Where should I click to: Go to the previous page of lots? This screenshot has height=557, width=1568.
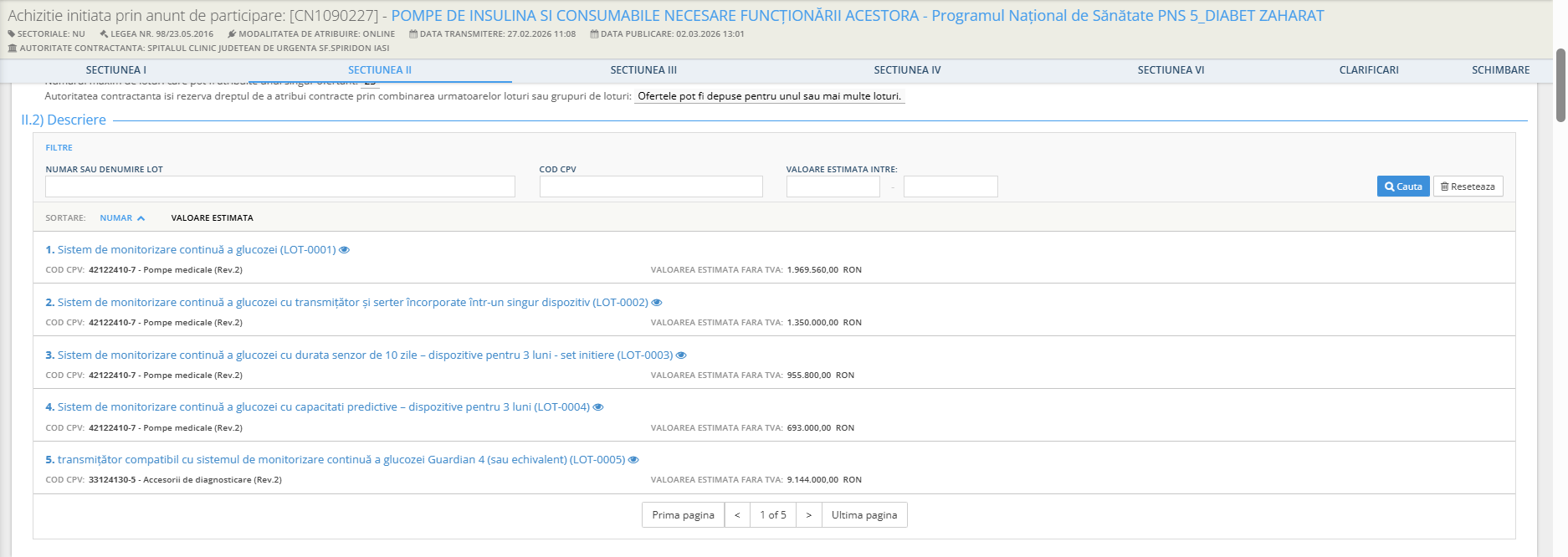tap(737, 515)
